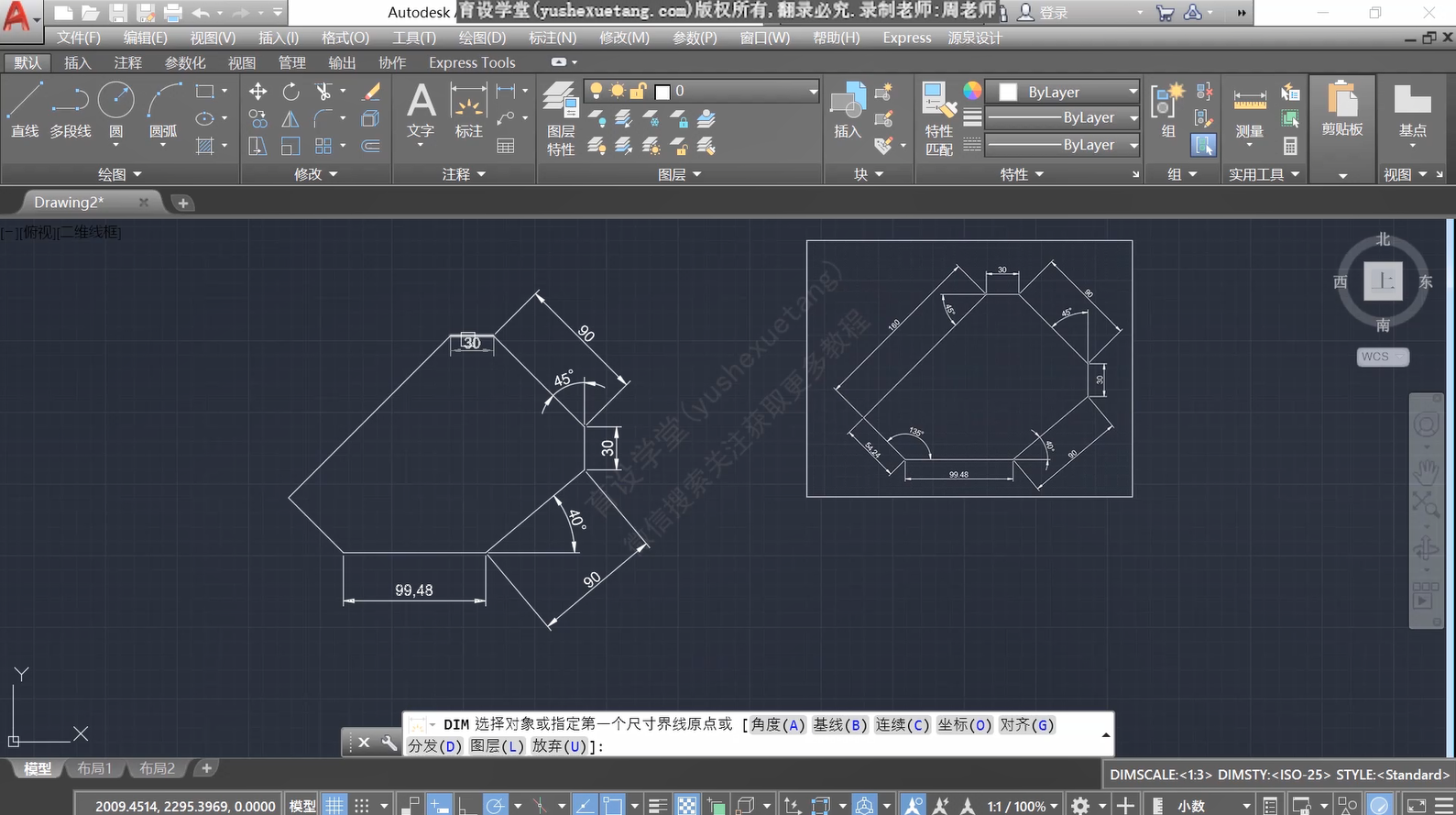Switch to the 插入 ribbon tab

tap(77, 62)
